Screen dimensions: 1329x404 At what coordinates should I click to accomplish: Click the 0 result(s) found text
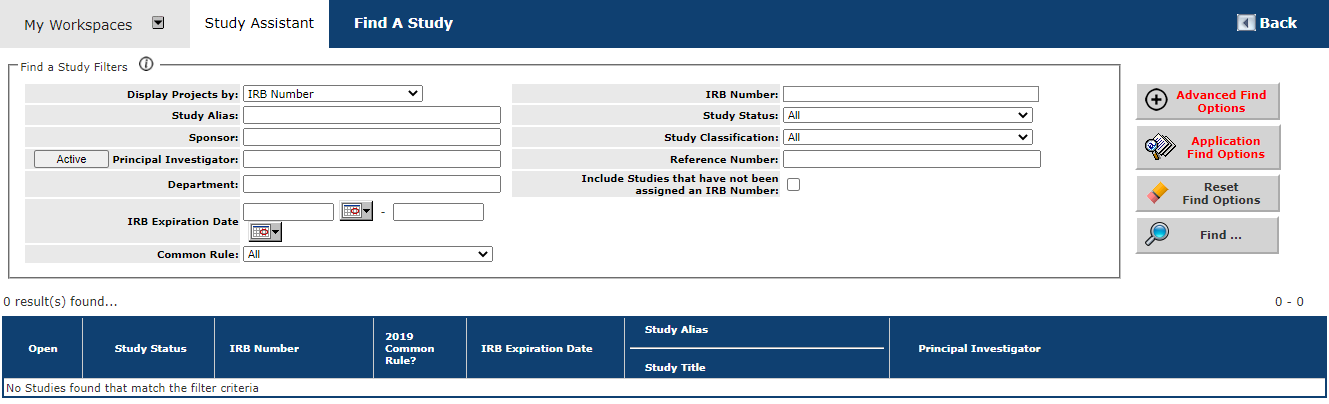point(60,301)
